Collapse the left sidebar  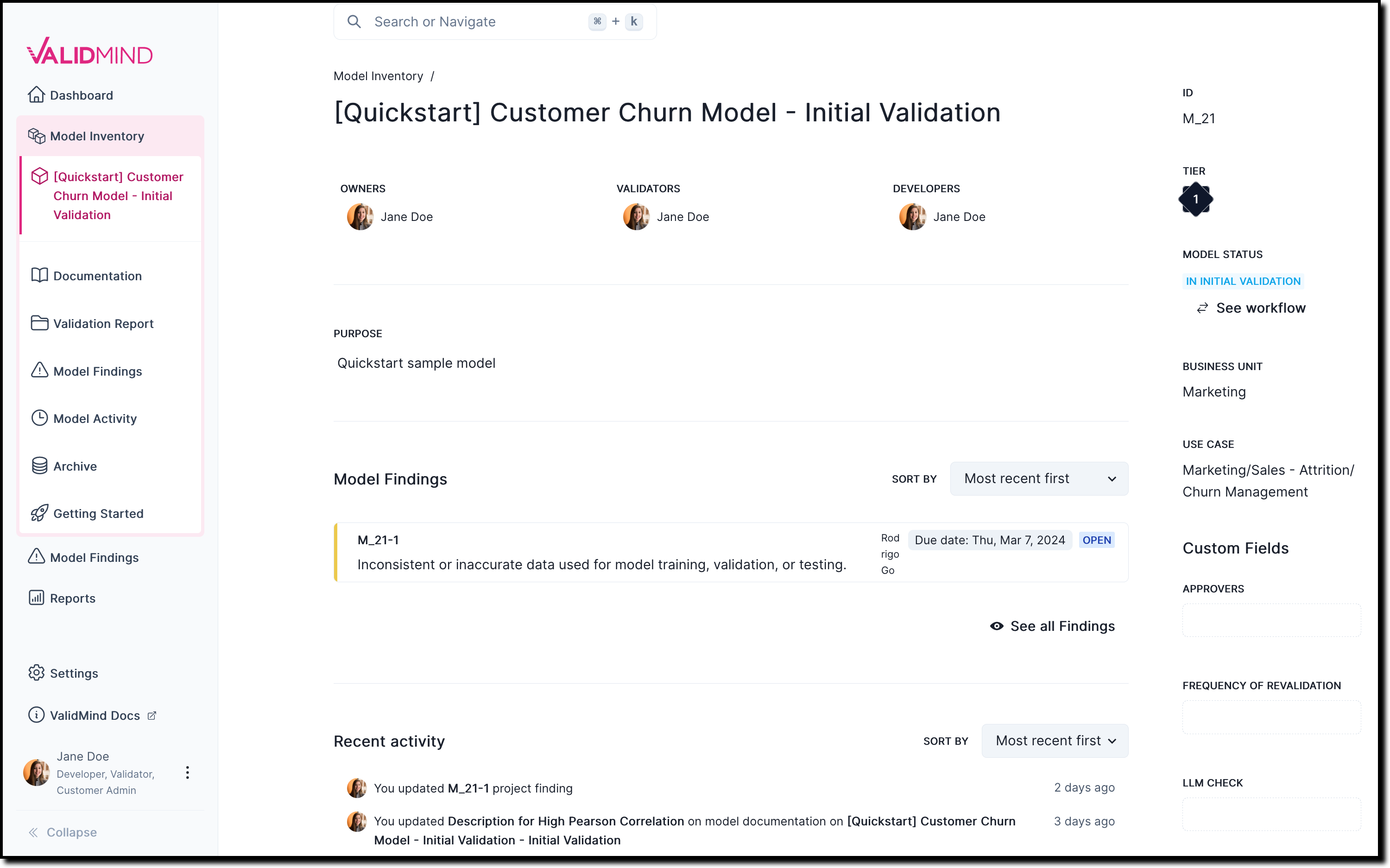tap(62, 832)
